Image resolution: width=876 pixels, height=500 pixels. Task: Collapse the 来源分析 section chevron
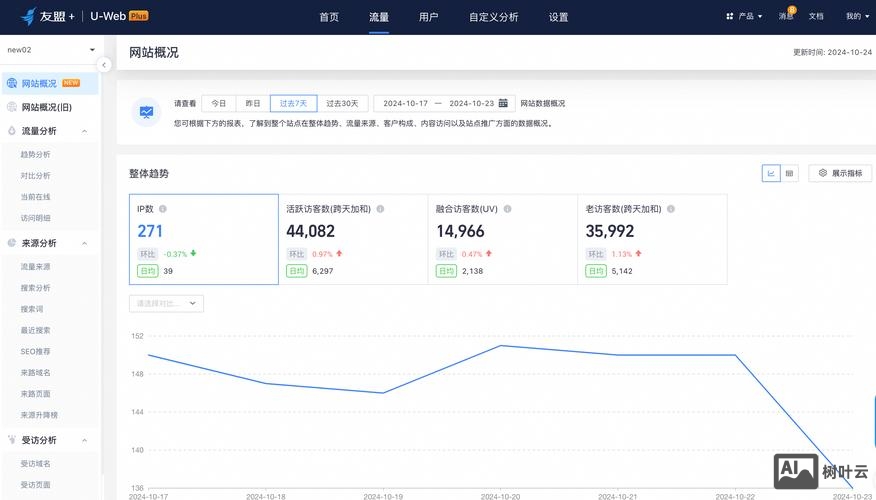[84, 244]
